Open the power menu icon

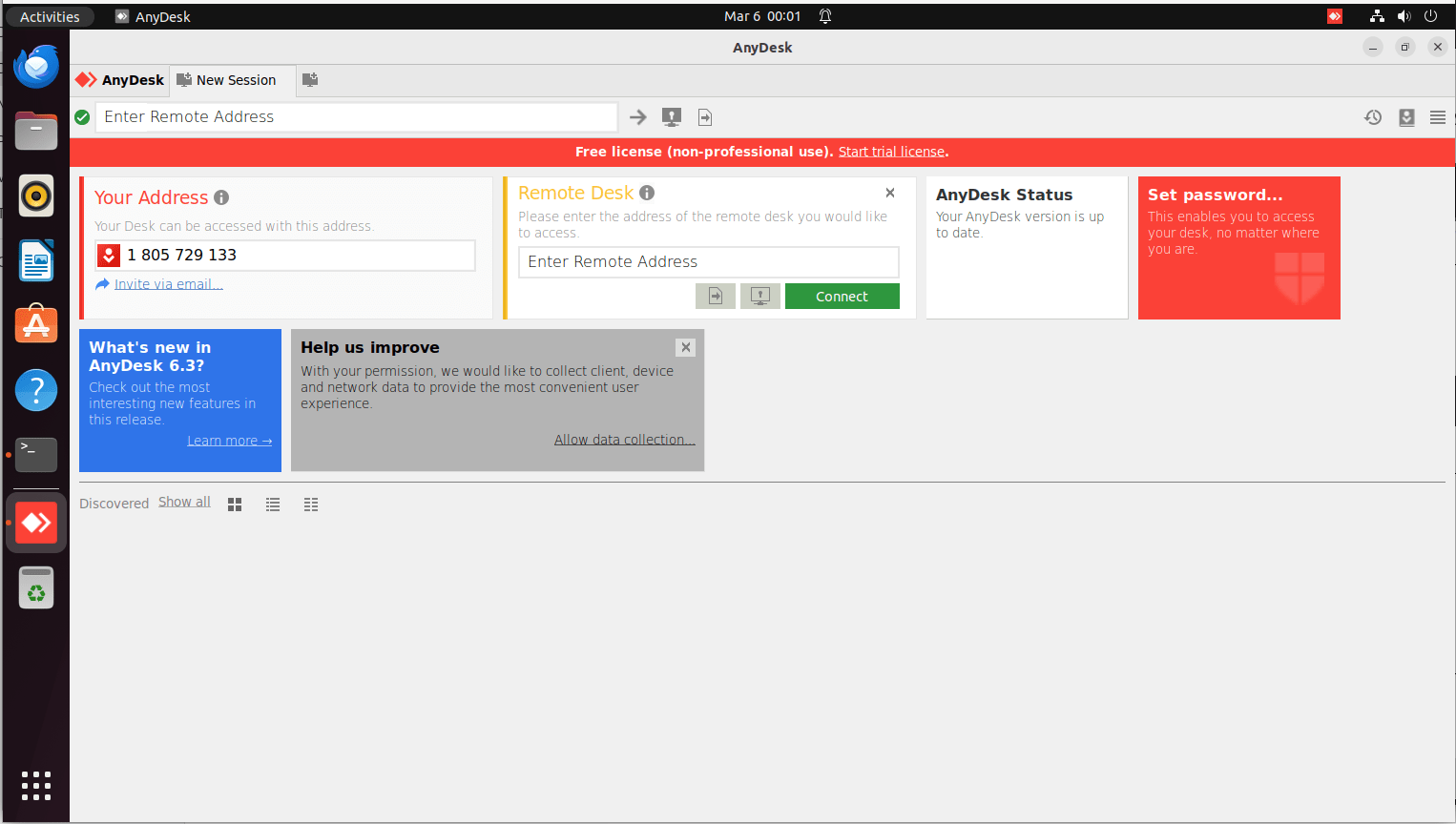point(1430,16)
